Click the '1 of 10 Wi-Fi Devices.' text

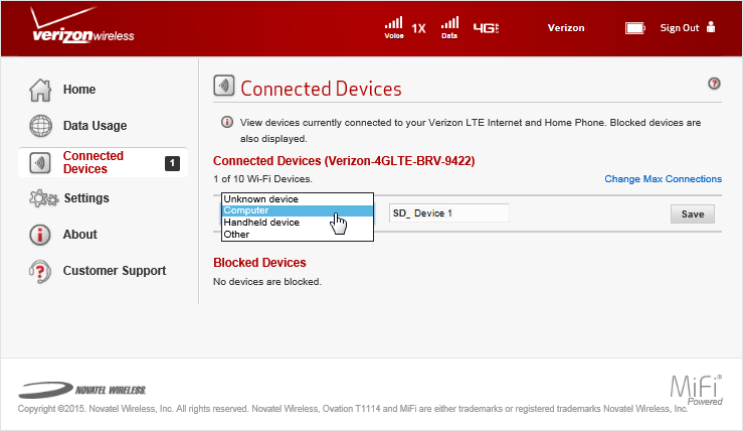pyautogui.click(x=263, y=179)
